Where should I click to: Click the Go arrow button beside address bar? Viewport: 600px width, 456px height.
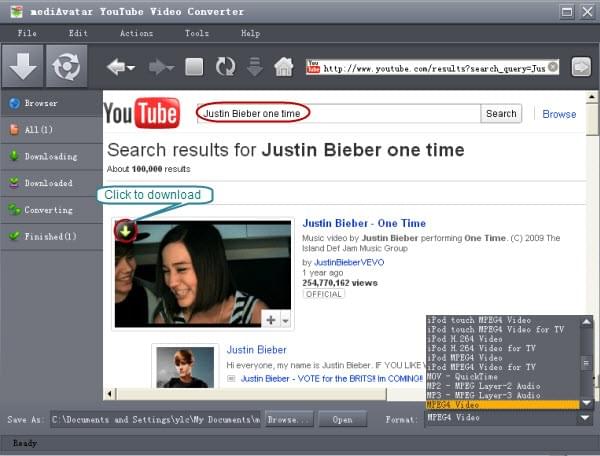point(581,67)
